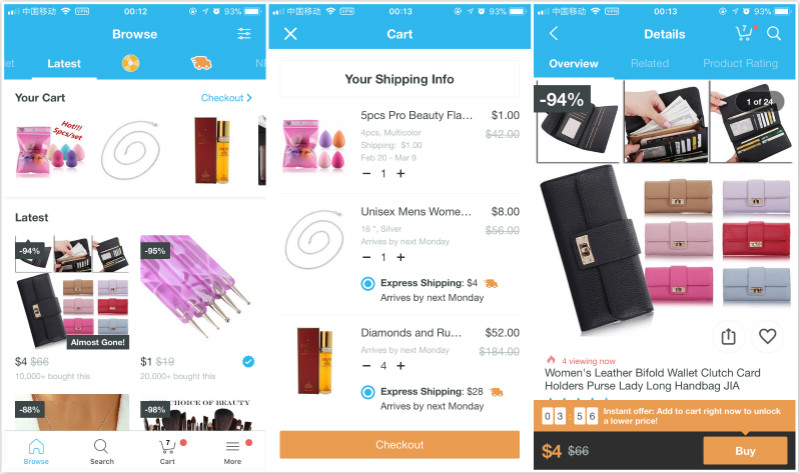Switch to the Product Rating tab
This screenshot has width=800, height=474.
(740, 63)
